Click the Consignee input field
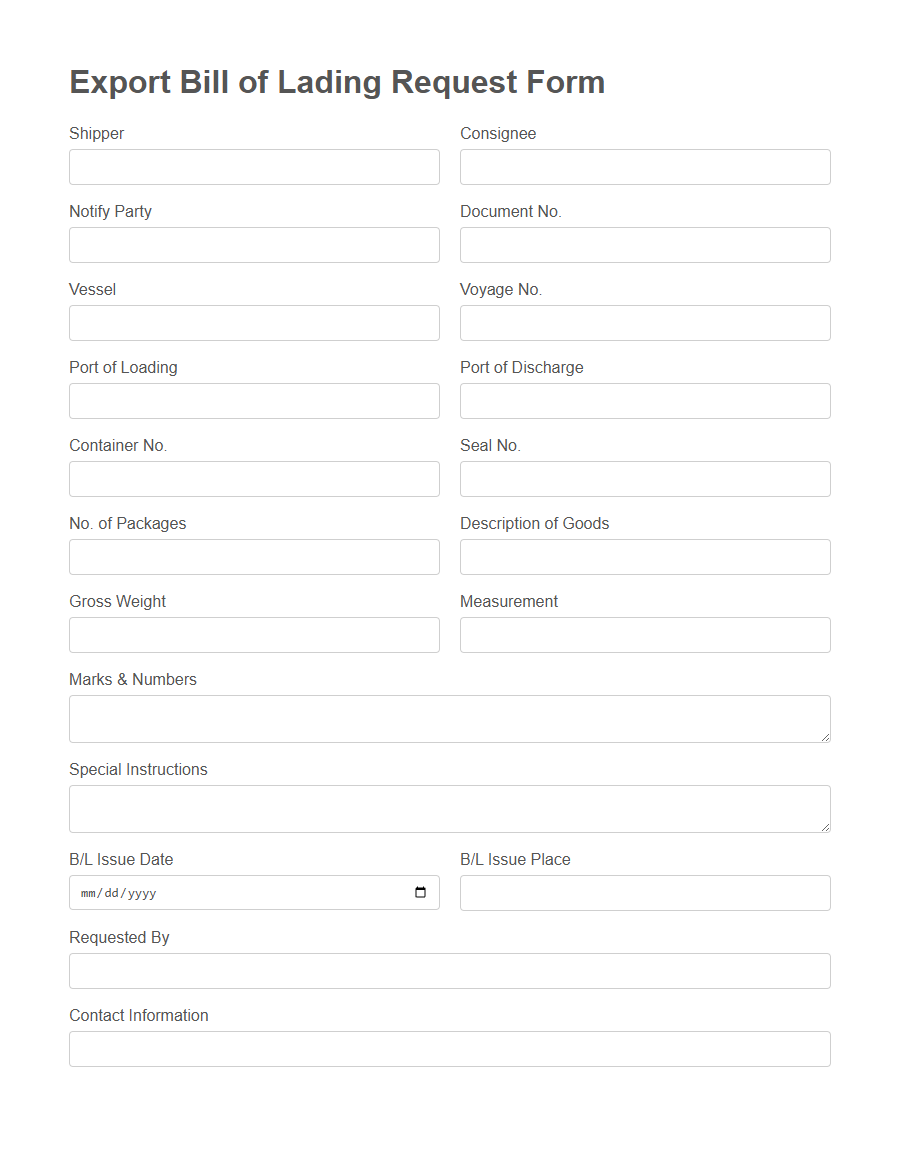 [x=644, y=167]
